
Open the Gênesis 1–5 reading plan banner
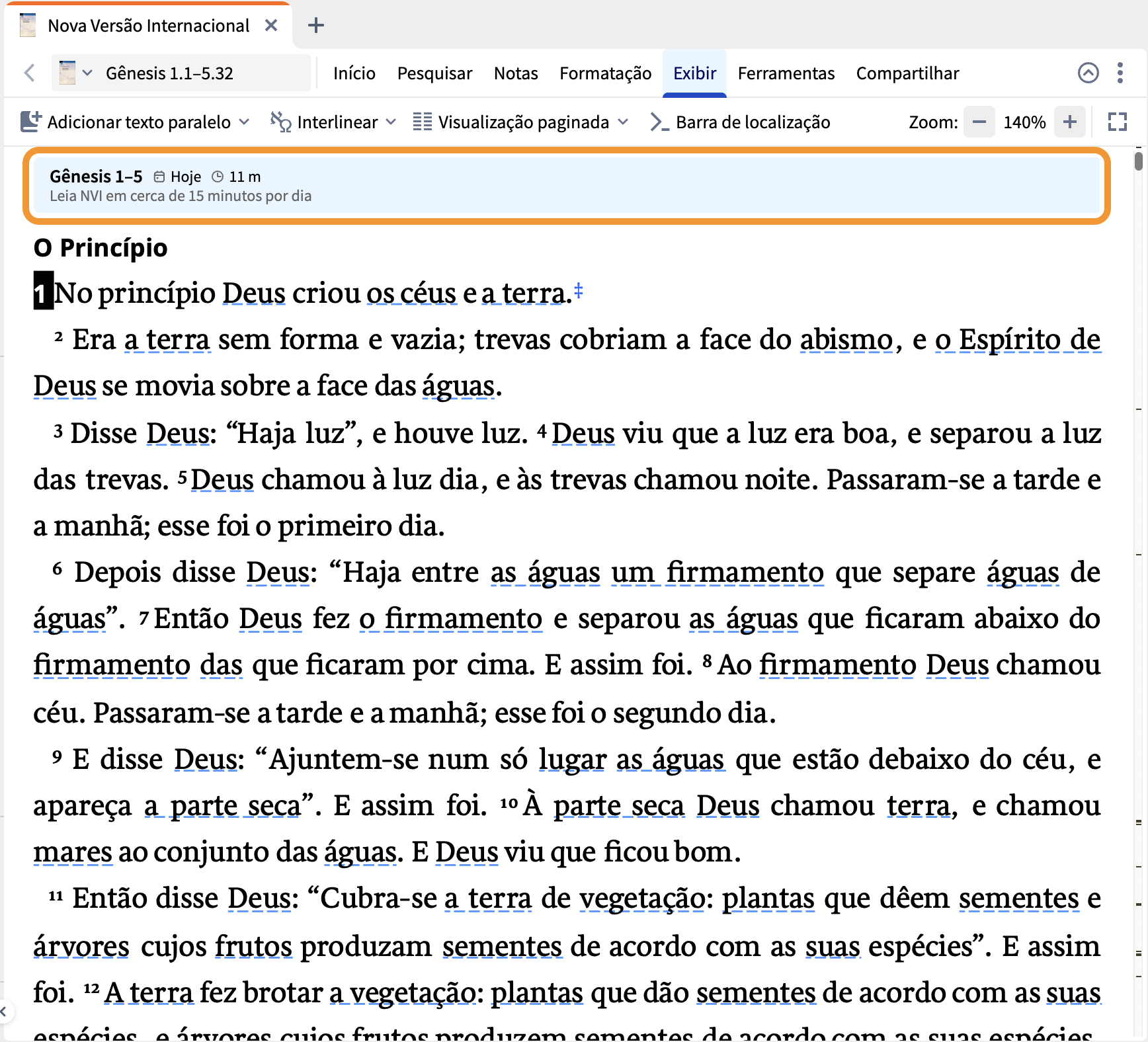(567, 186)
